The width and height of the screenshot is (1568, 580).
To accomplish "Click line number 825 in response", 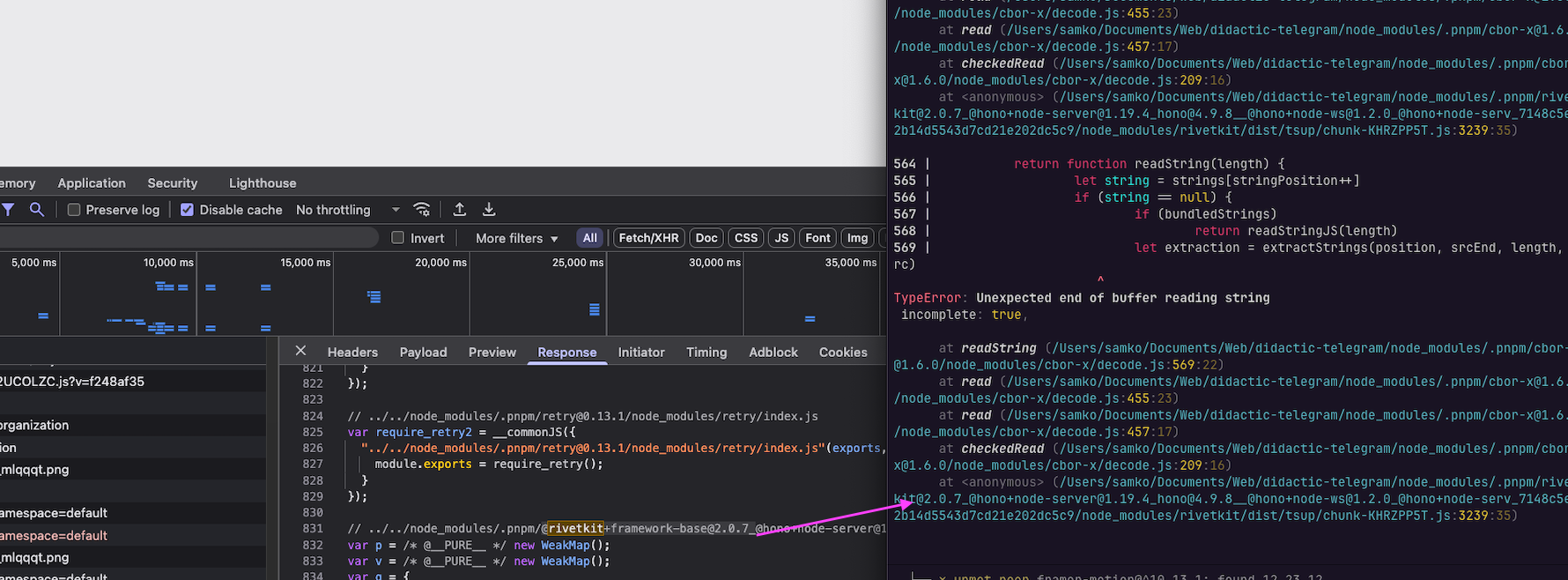I will [313, 432].
